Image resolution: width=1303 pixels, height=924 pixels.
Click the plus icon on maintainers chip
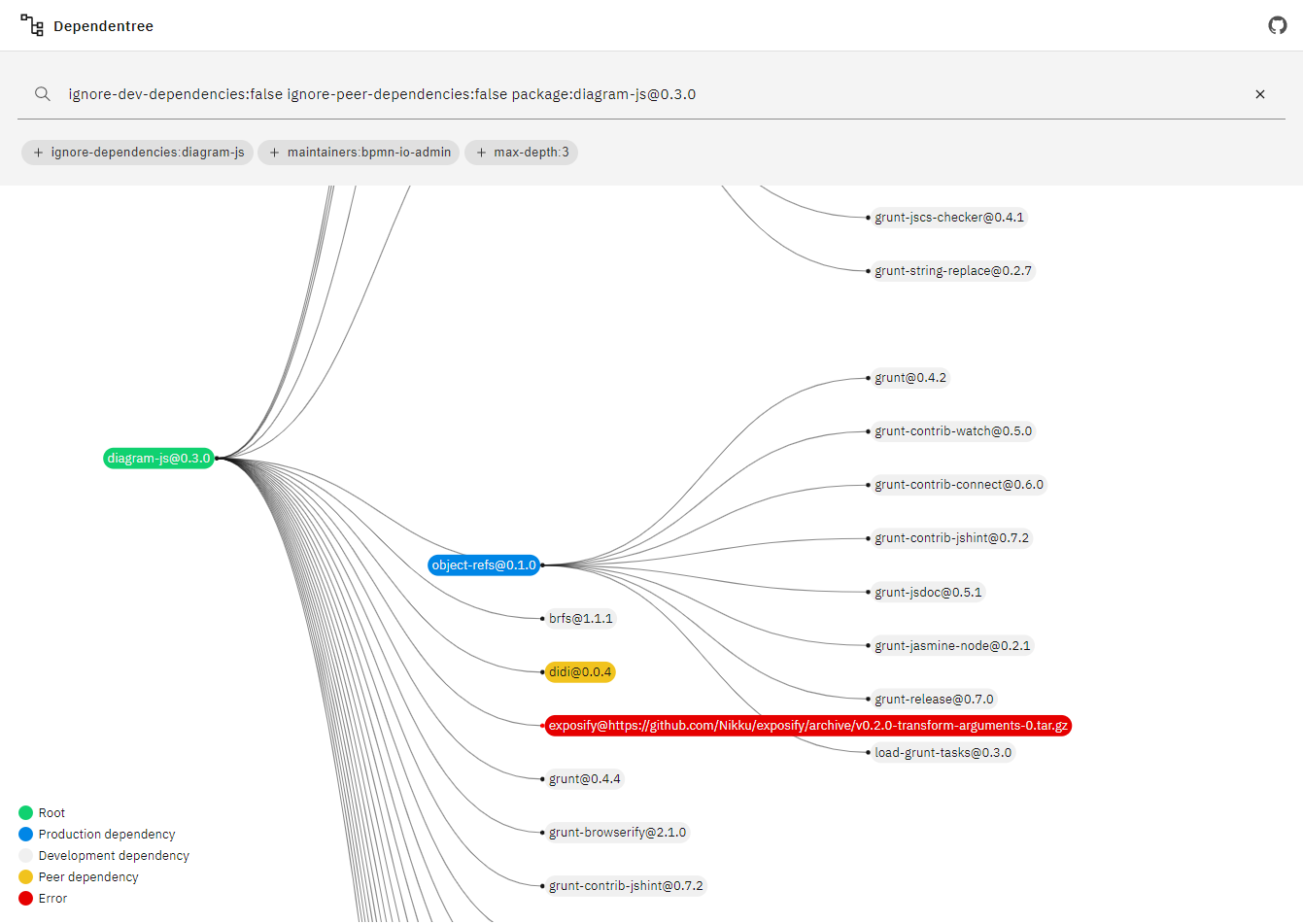[x=274, y=153]
